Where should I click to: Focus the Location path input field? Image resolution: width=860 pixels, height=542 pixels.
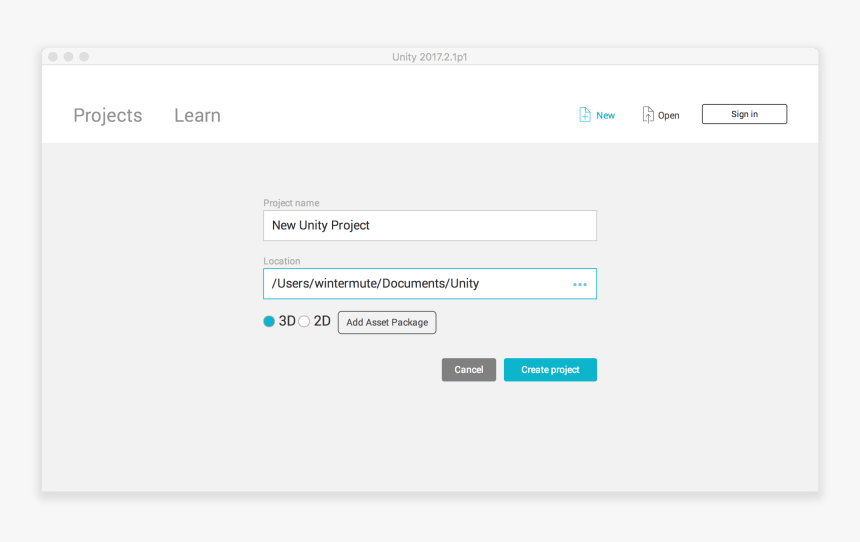tap(430, 284)
